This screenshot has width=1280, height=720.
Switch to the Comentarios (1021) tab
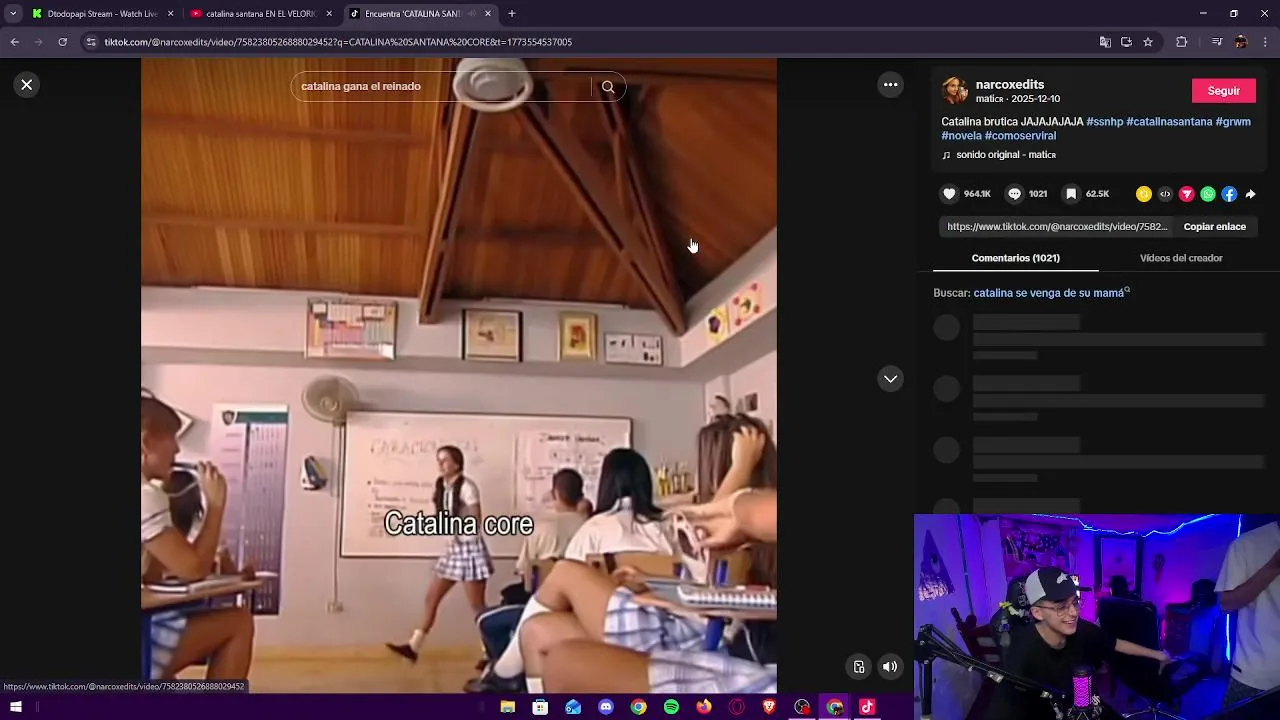1015,258
